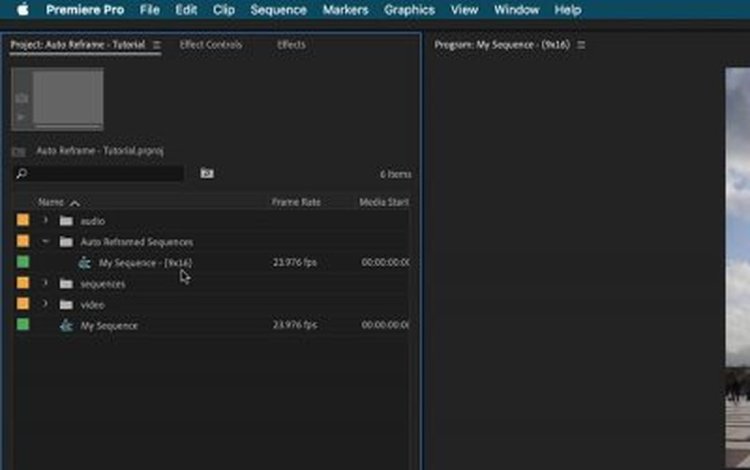Viewport: 750px width, 470px height.
Task: Click frame rate value of My Sequence
Action: pyautogui.click(x=295, y=325)
